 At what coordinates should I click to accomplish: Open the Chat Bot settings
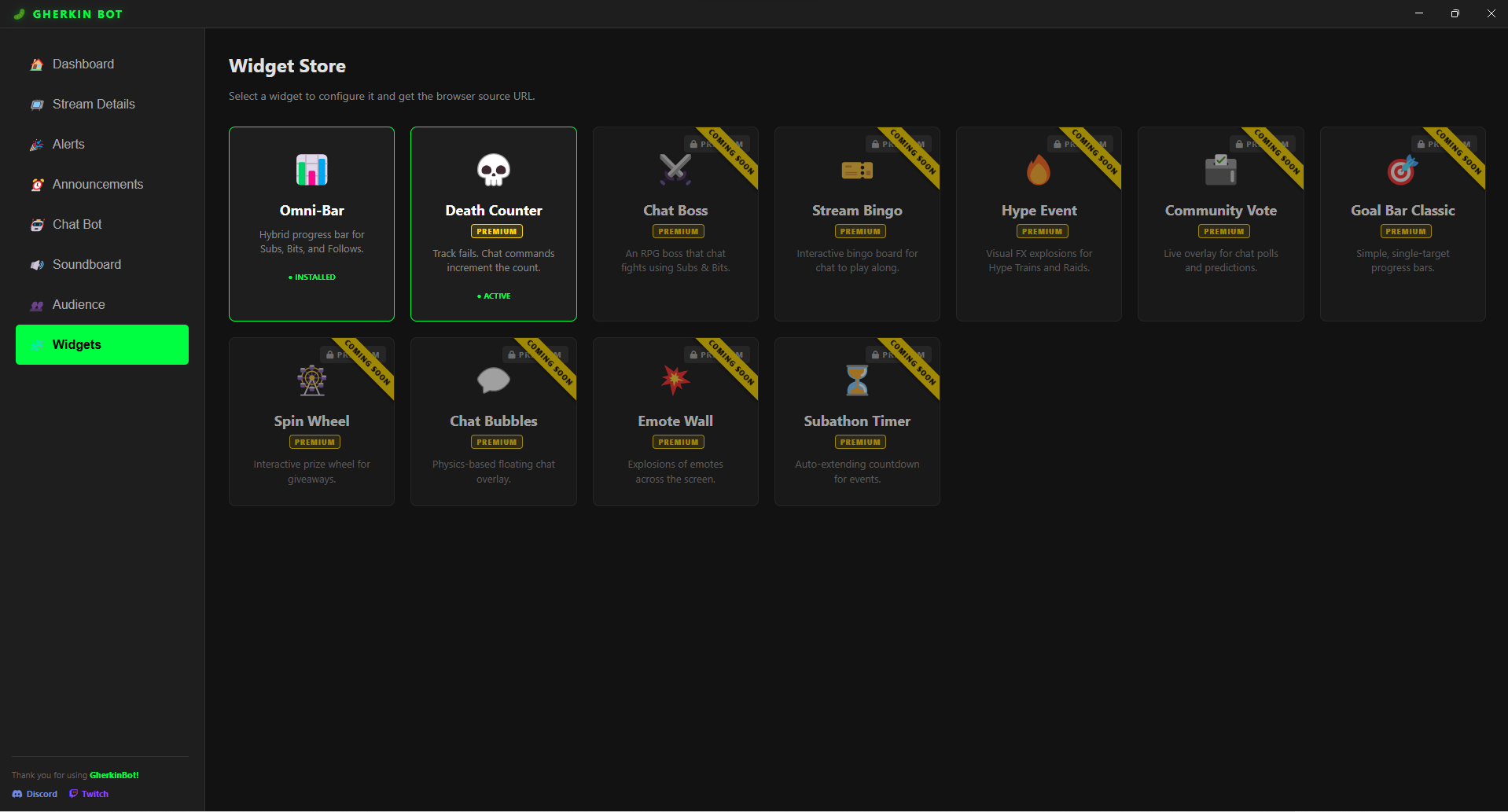(x=76, y=224)
